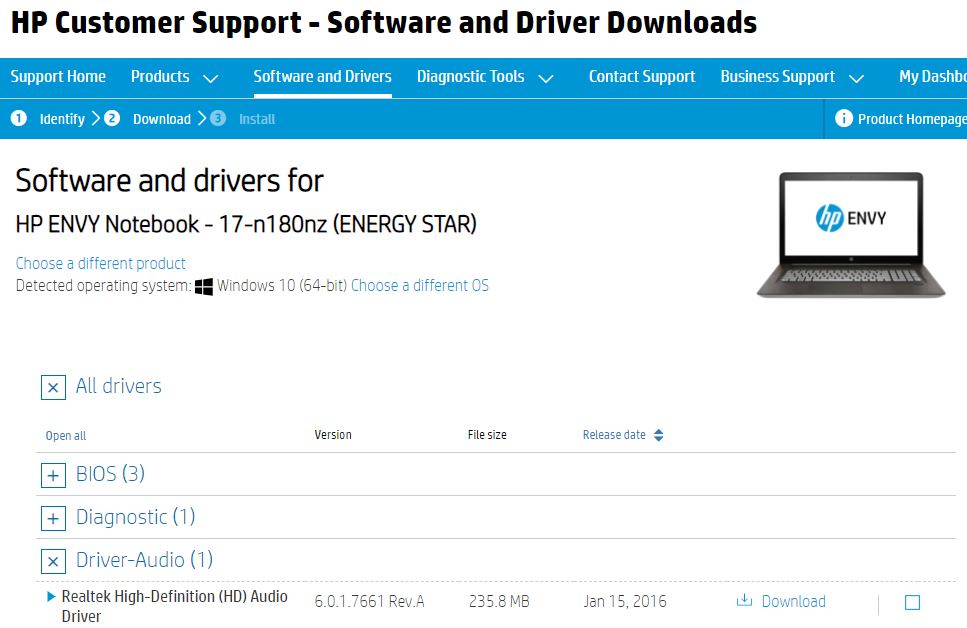Screen dimensions: 967x628
Task: Open My Dashboard menu item
Action: [x=932, y=76]
